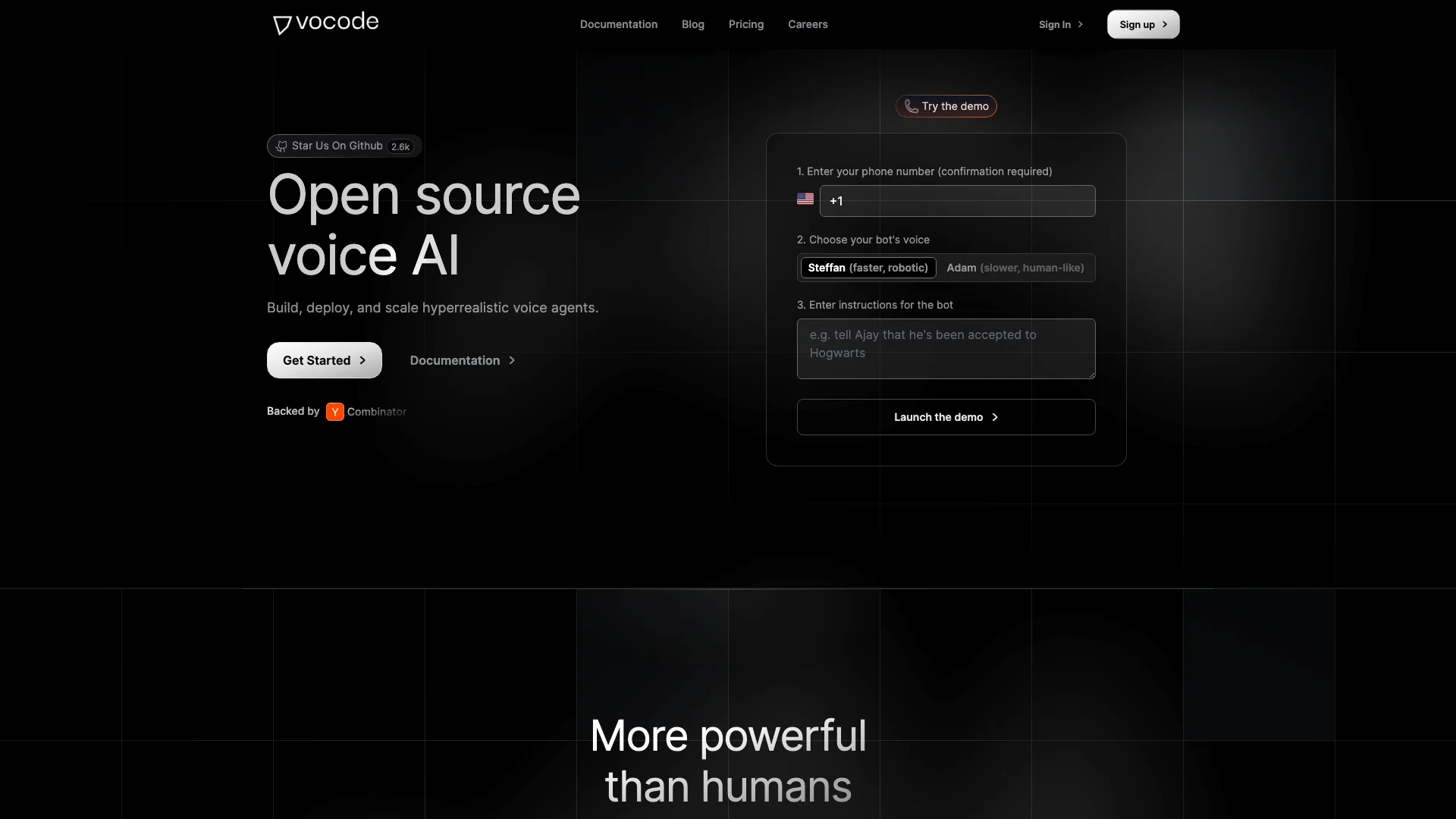Image resolution: width=1456 pixels, height=819 pixels.
Task: Select the Steffan (faster, robotic) voice
Action: click(868, 268)
